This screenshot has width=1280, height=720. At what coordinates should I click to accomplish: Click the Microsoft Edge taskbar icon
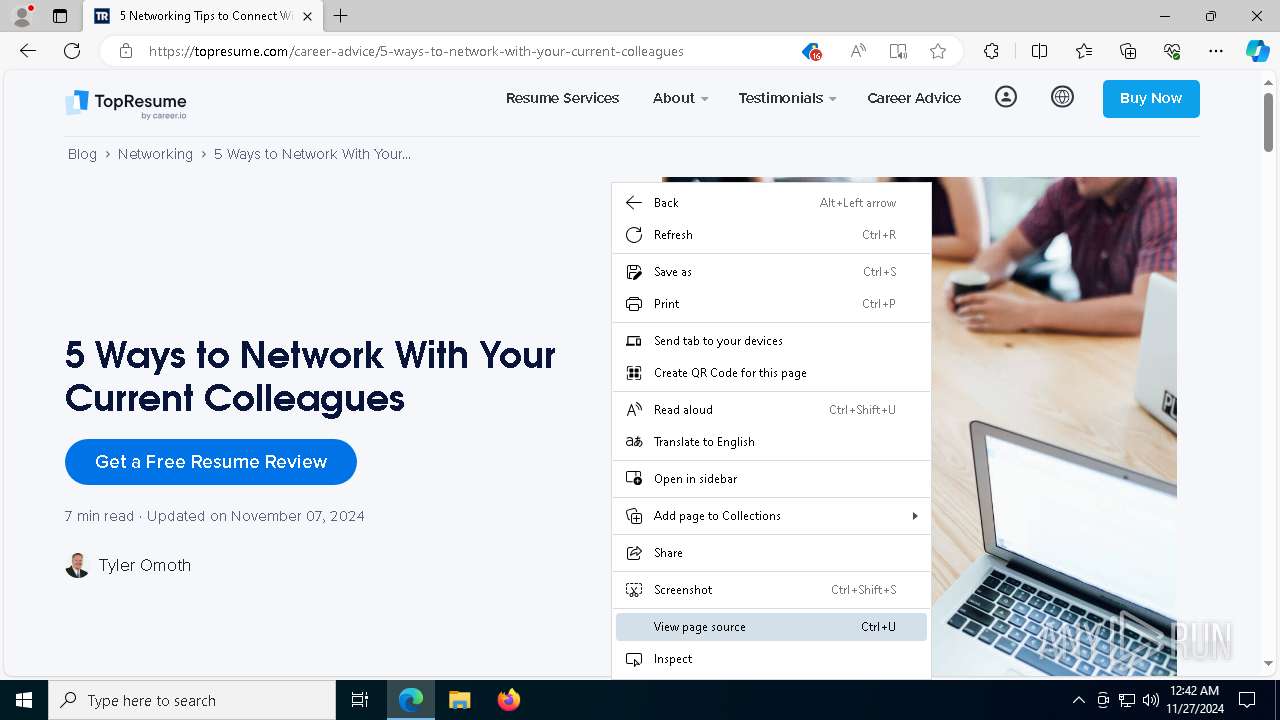coord(411,700)
